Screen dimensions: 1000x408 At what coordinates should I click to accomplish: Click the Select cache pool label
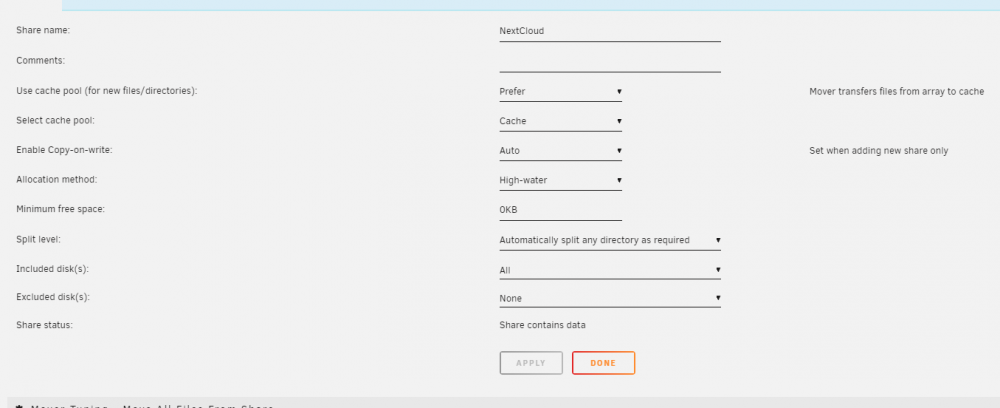pyautogui.click(x=55, y=120)
